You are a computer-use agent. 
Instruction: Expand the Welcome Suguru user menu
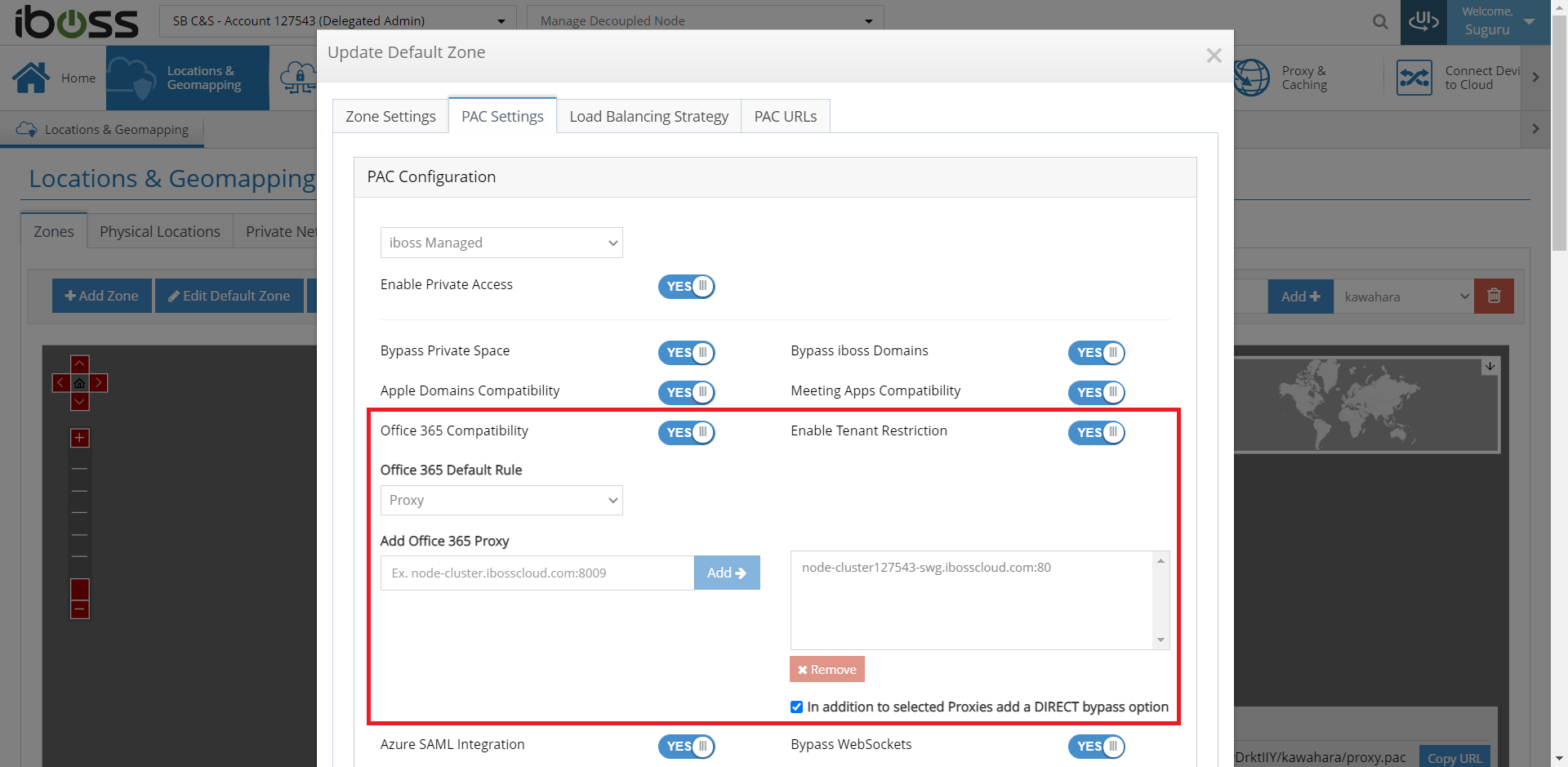[x=1499, y=22]
